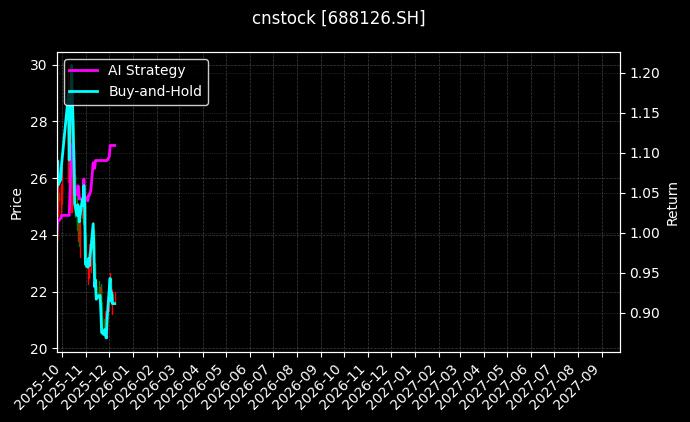Click the lowest point of the cyan line

[x=107, y=337]
